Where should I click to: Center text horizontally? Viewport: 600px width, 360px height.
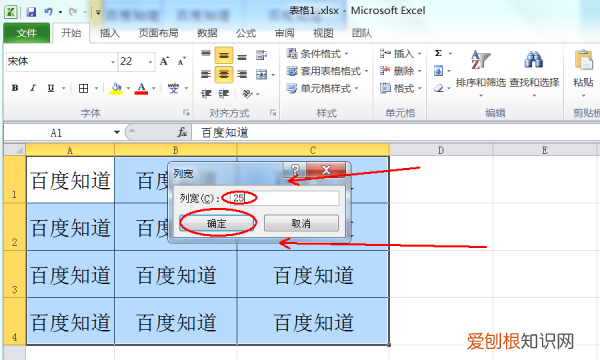223,74
